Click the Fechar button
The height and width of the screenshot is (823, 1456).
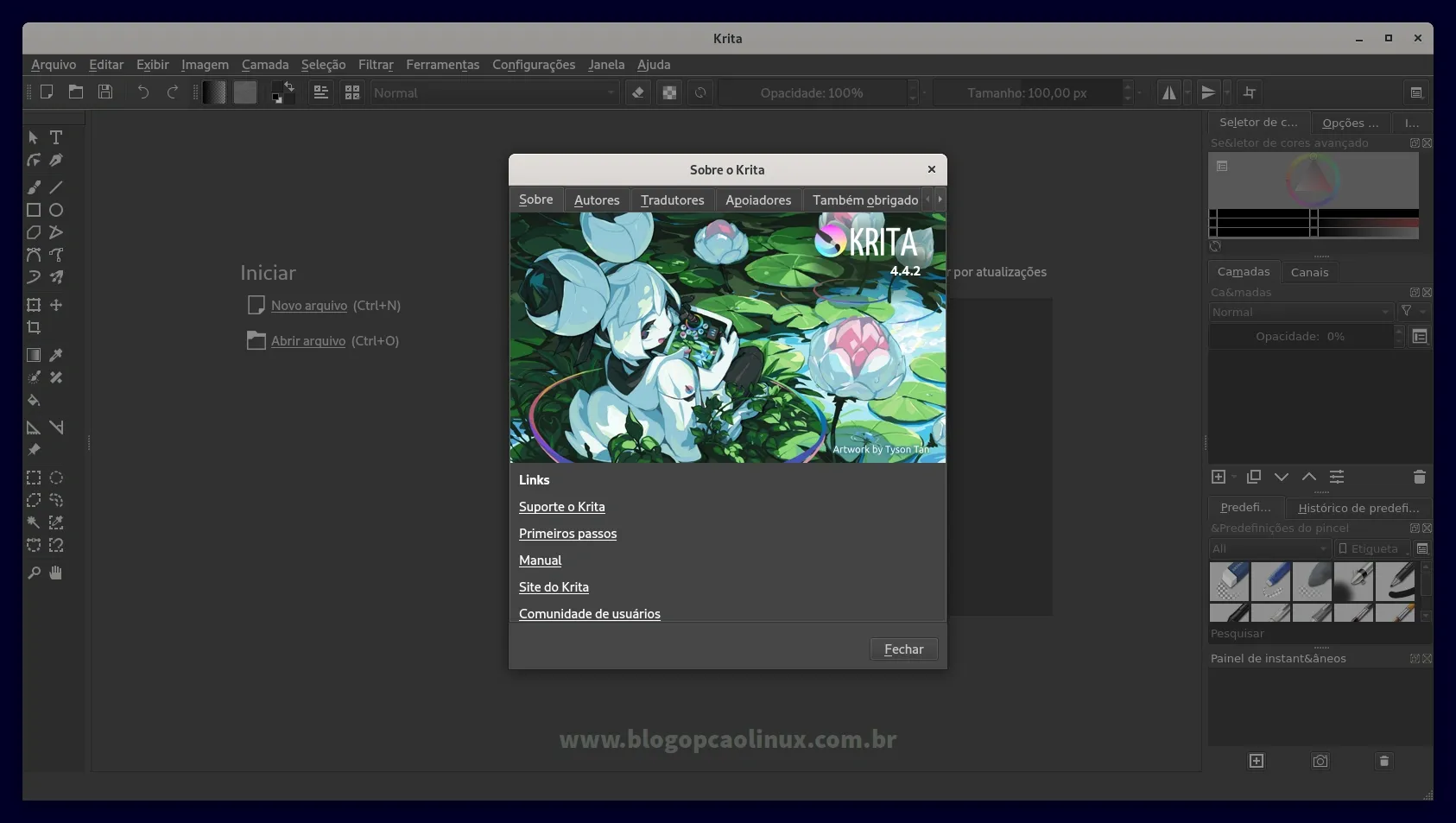coord(904,649)
